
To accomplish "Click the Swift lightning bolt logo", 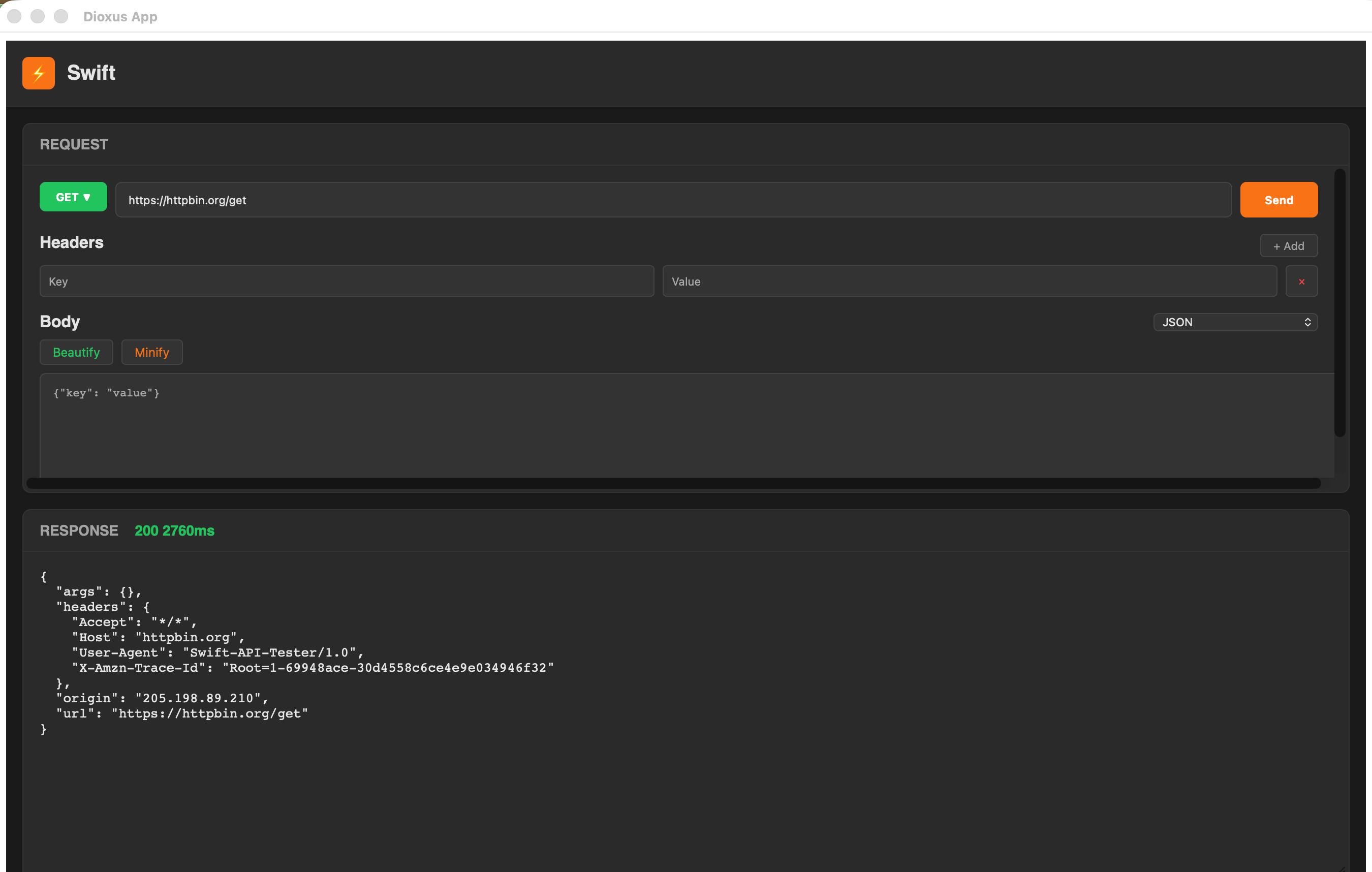I will (x=38, y=73).
